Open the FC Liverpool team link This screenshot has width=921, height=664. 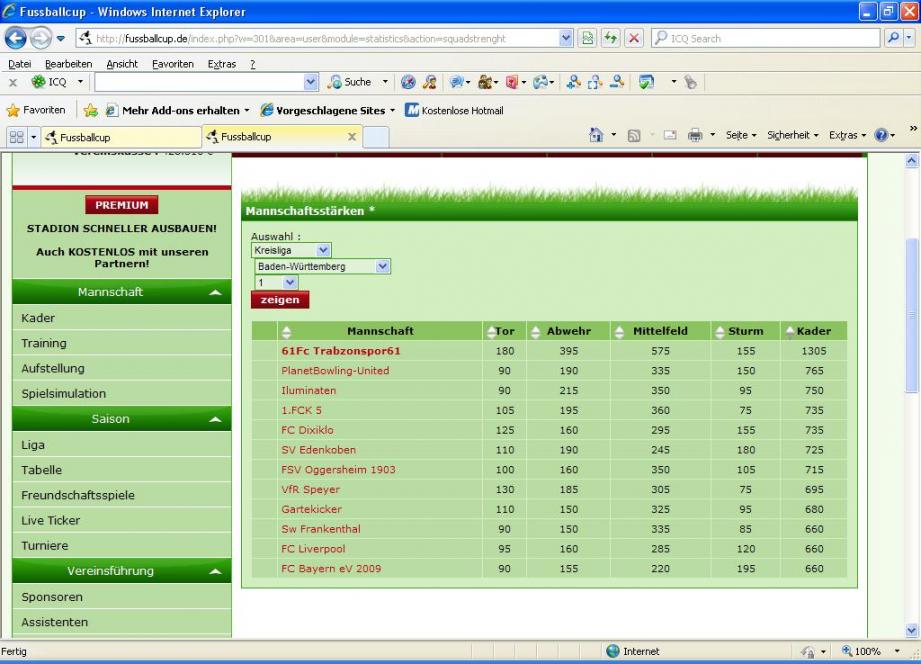point(313,549)
